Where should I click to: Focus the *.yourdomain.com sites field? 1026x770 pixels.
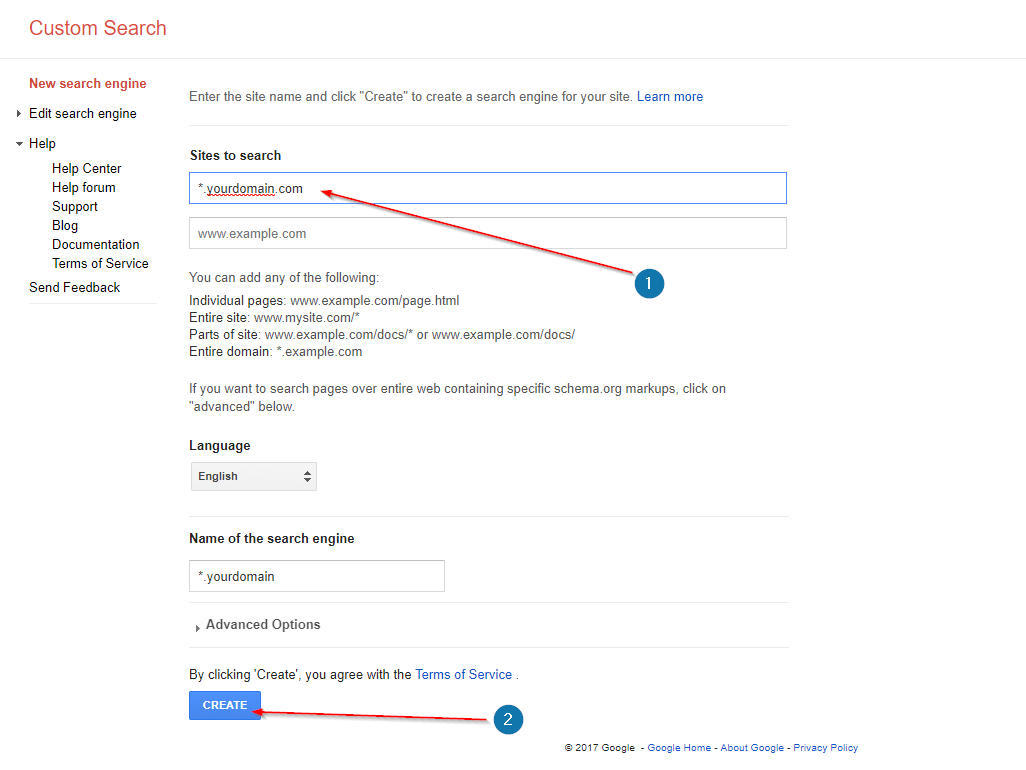click(x=487, y=188)
